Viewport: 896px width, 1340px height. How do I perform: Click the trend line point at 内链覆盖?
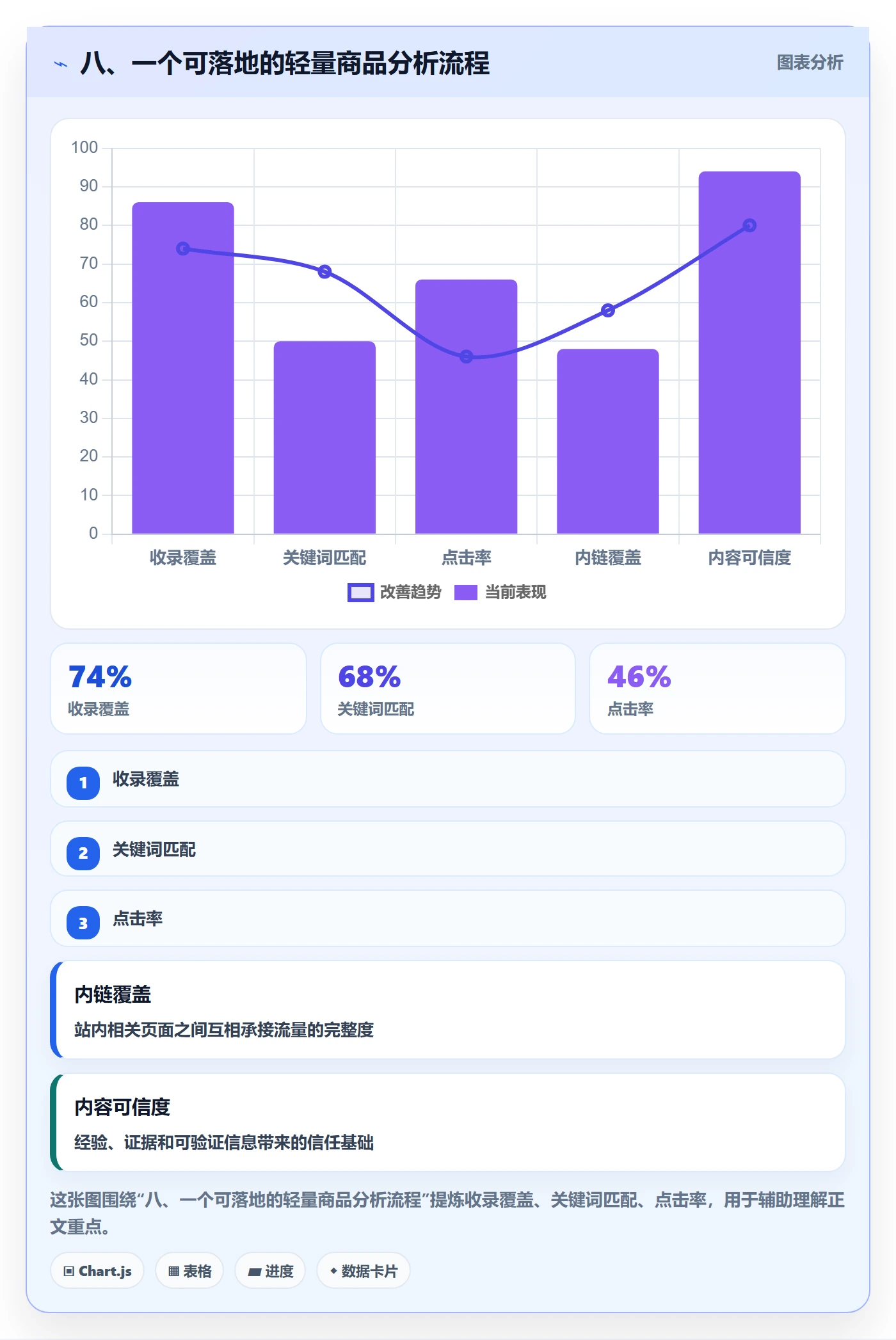coord(608,310)
